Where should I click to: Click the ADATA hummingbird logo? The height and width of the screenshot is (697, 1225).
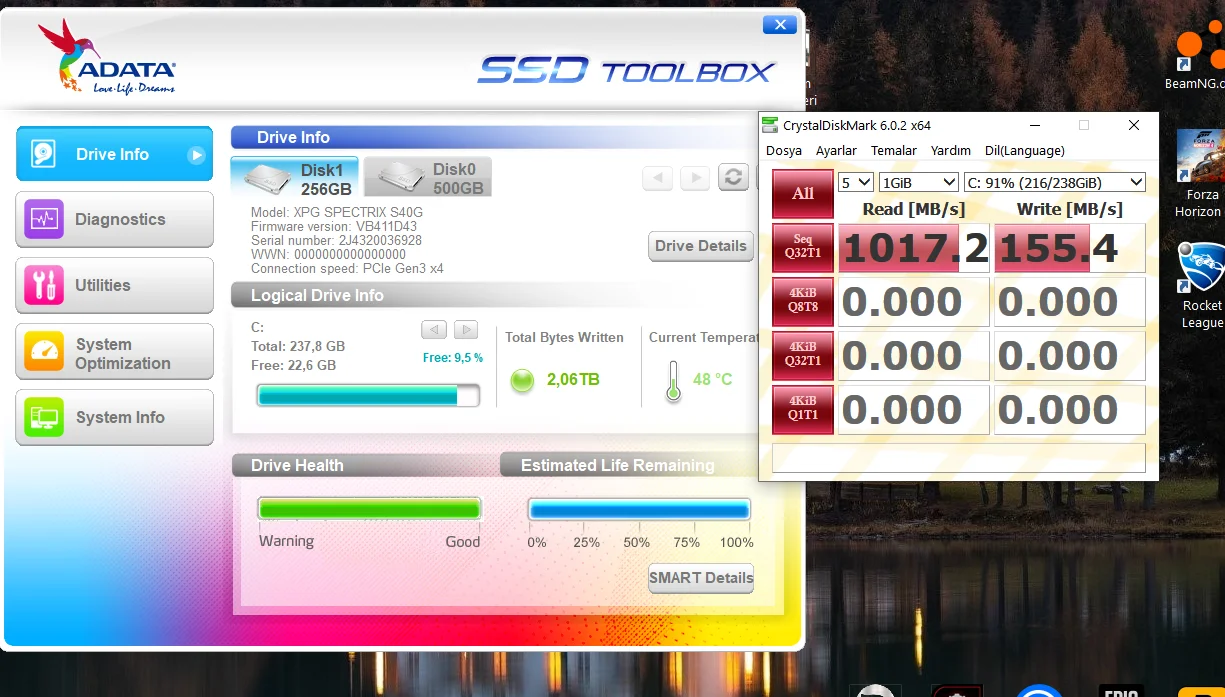point(107,58)
